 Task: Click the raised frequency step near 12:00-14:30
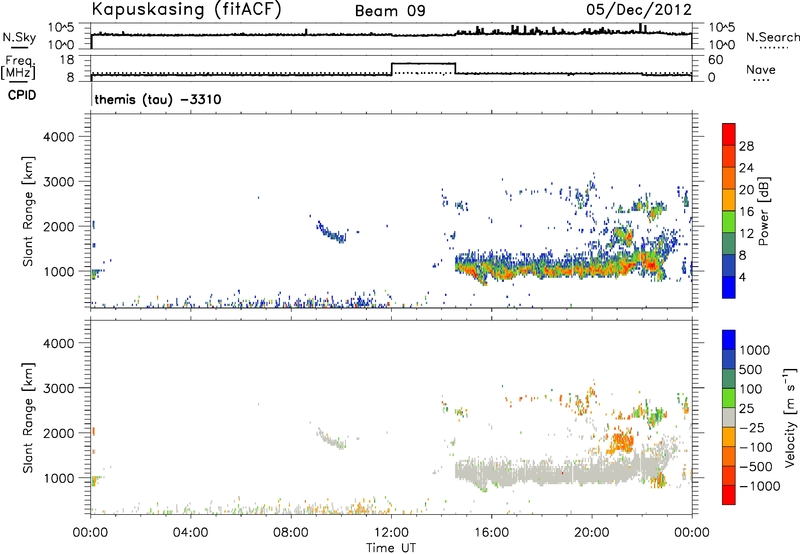(x=423, y=64)
